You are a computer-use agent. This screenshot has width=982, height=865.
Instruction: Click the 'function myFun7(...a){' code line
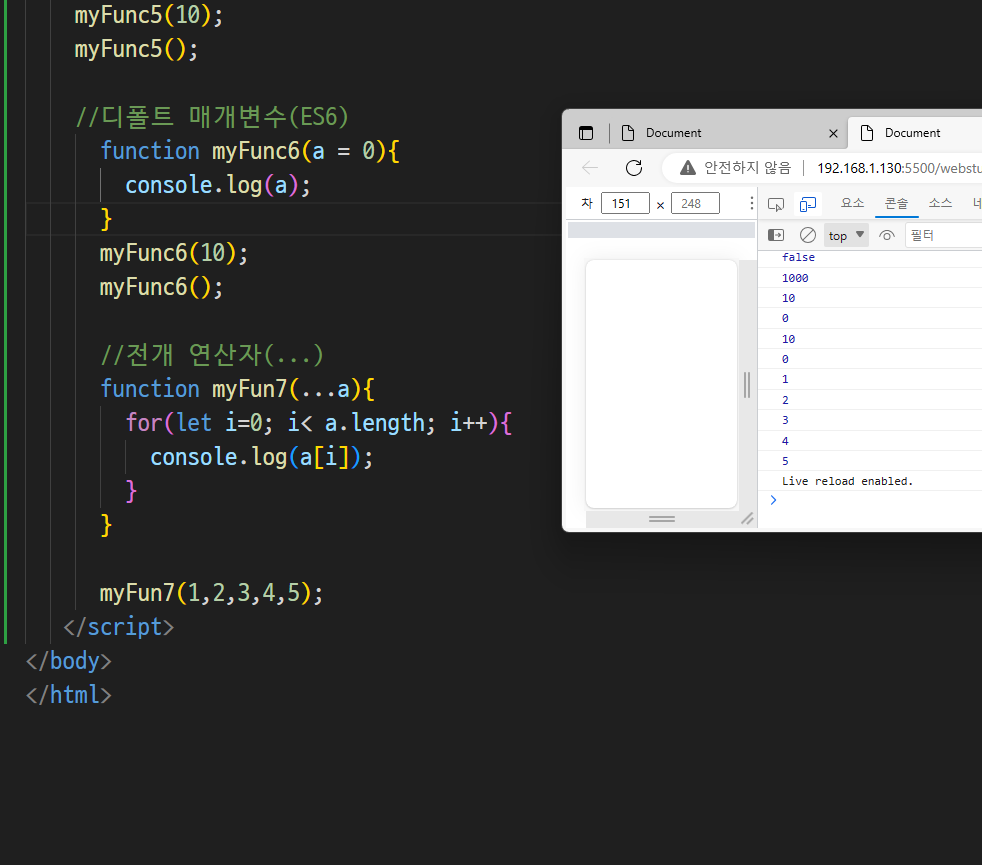237,389
